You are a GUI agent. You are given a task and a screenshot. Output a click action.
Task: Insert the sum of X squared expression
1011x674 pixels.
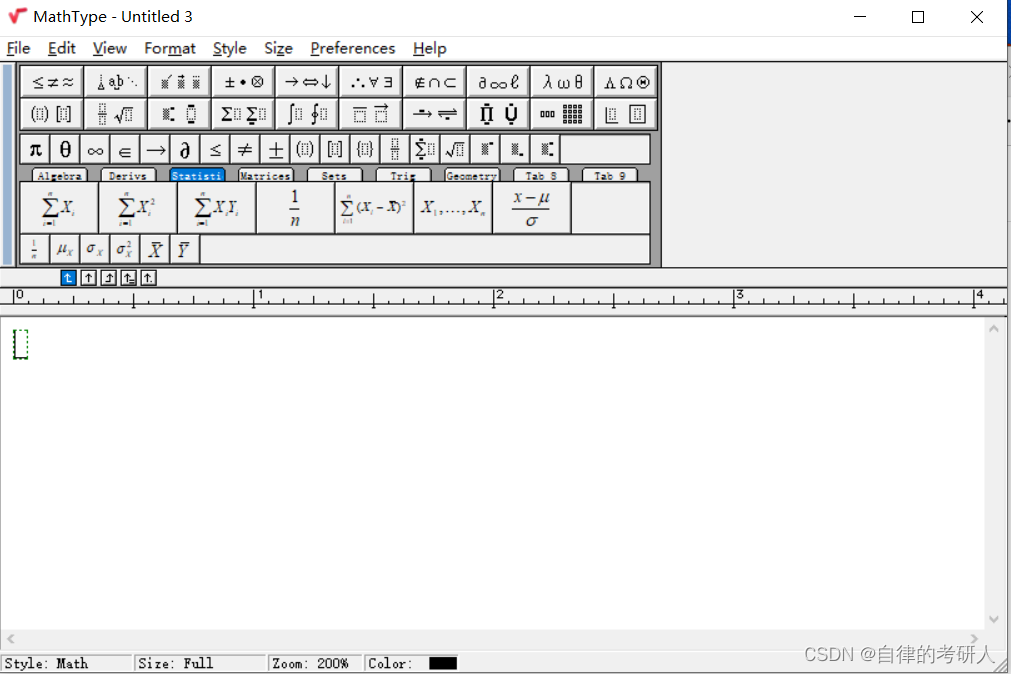tap(138, 208)
